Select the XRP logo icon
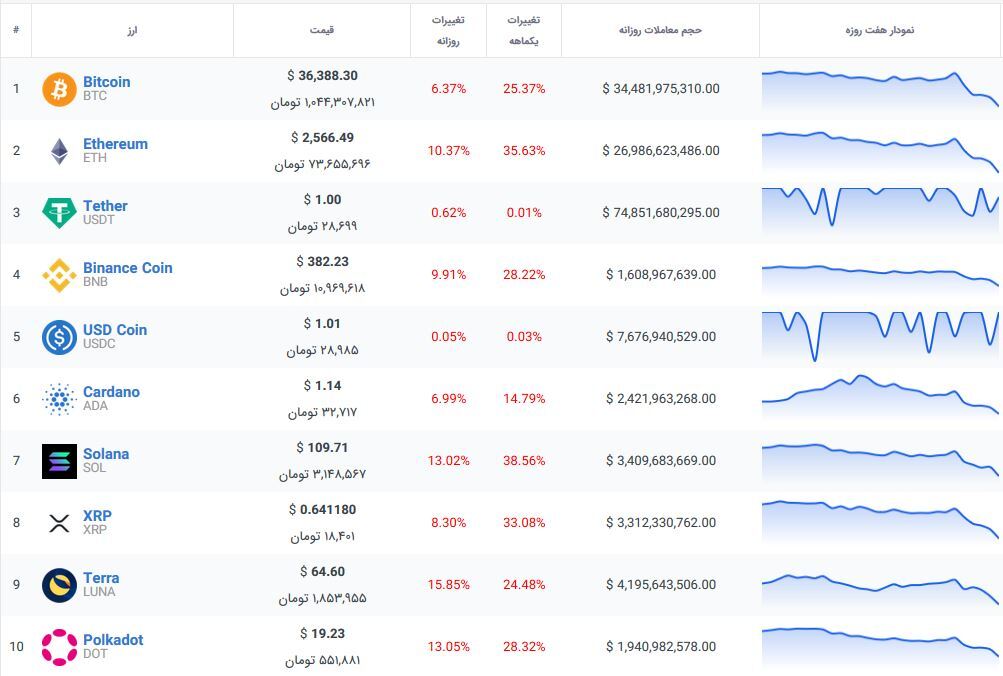The image size is (1003, 676). [59, 523]
